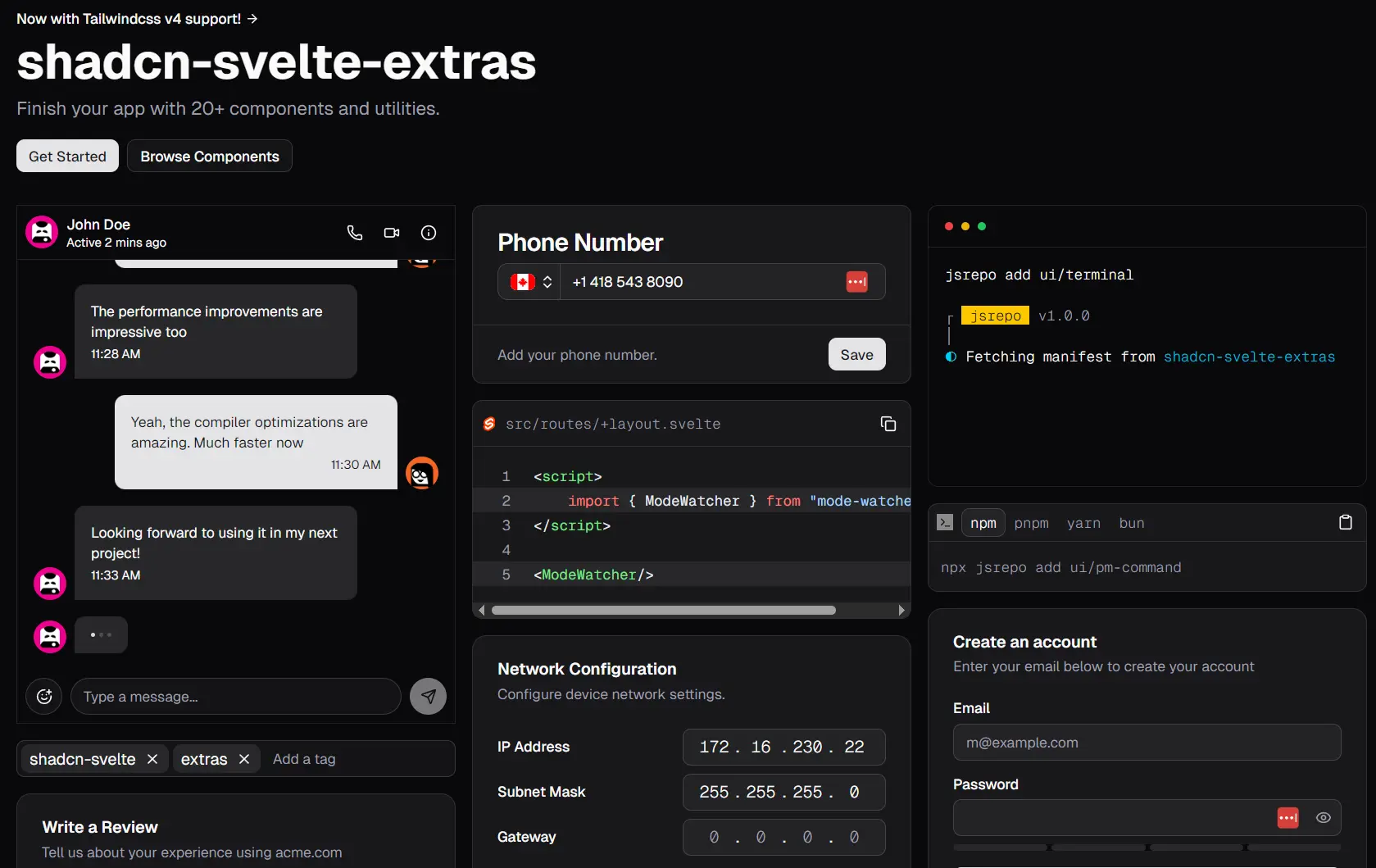Click the code block horizontal scrollbar
Viewport: 1376px width, 868px height.
(662, 610)
